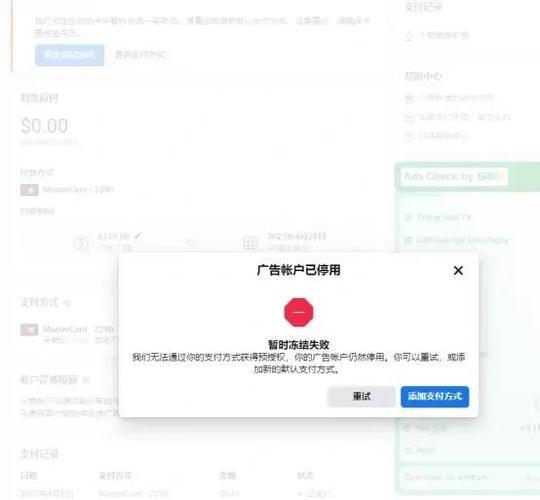Screen dimensions: 540x500
Task: Click the first help link icon under 帮助中心
Action: click(409, 98)
